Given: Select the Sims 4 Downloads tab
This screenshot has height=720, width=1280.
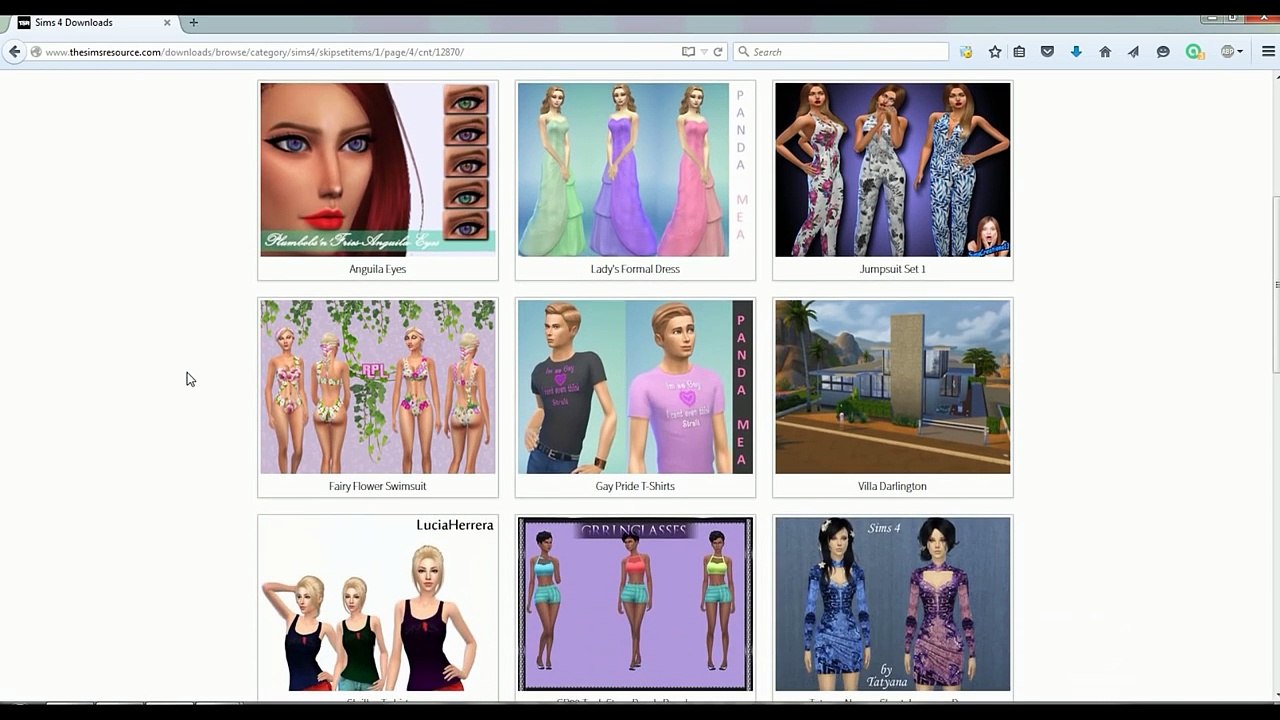Looking at the screenshot, I should (x=95, y=22).
